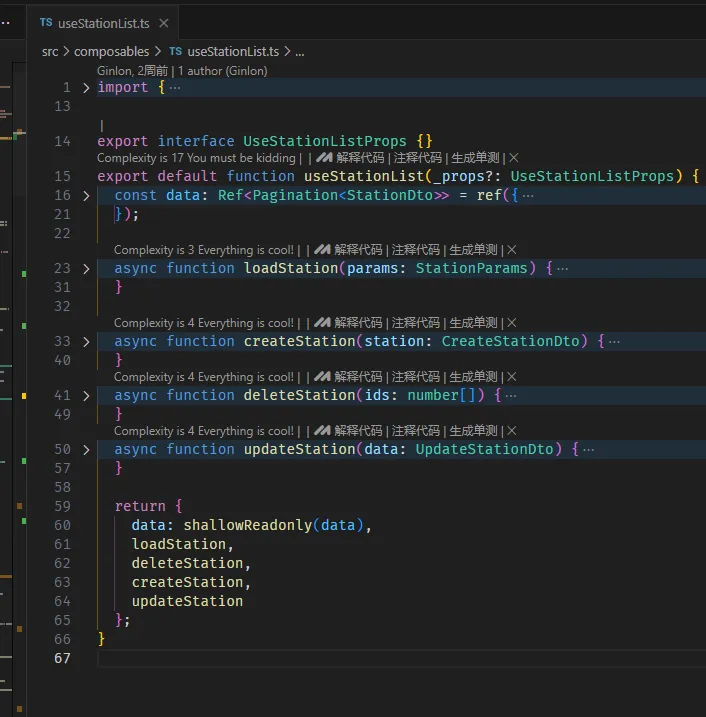Expand folded createStation function

(86, 342)
